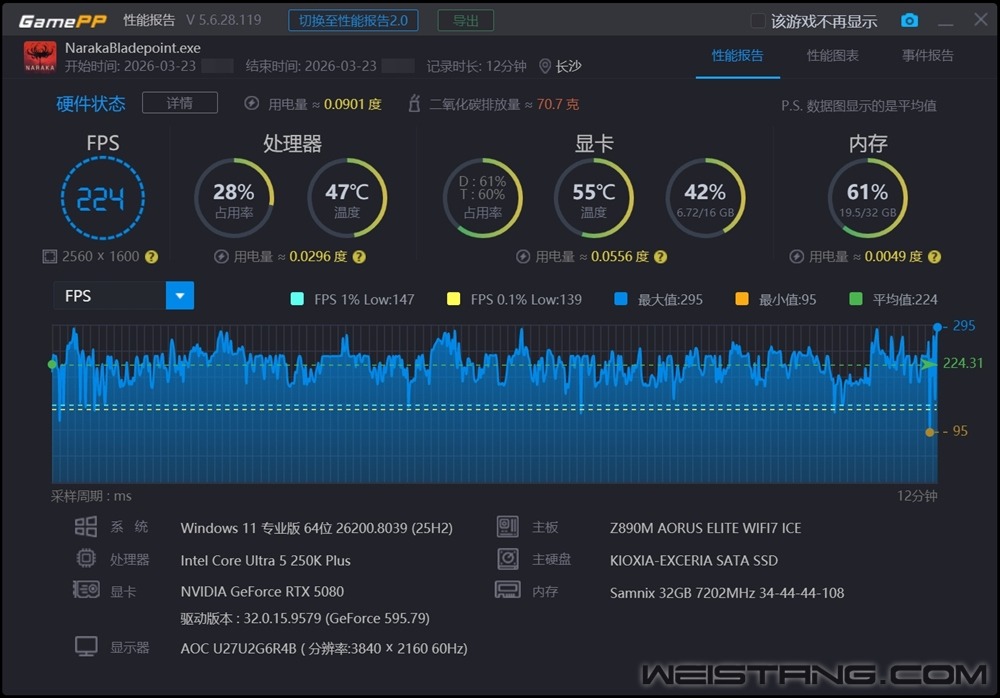Click the NarakaBladepoint game icon
Viewport: 1000px width, 698px height.
coord(40,57)
